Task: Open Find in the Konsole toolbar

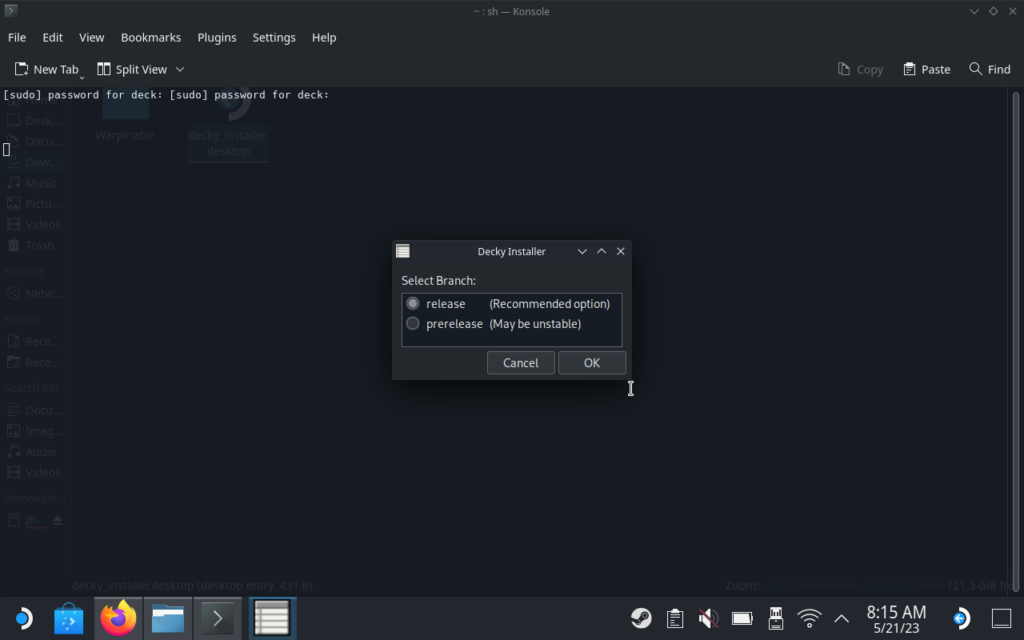Action: 989,69
